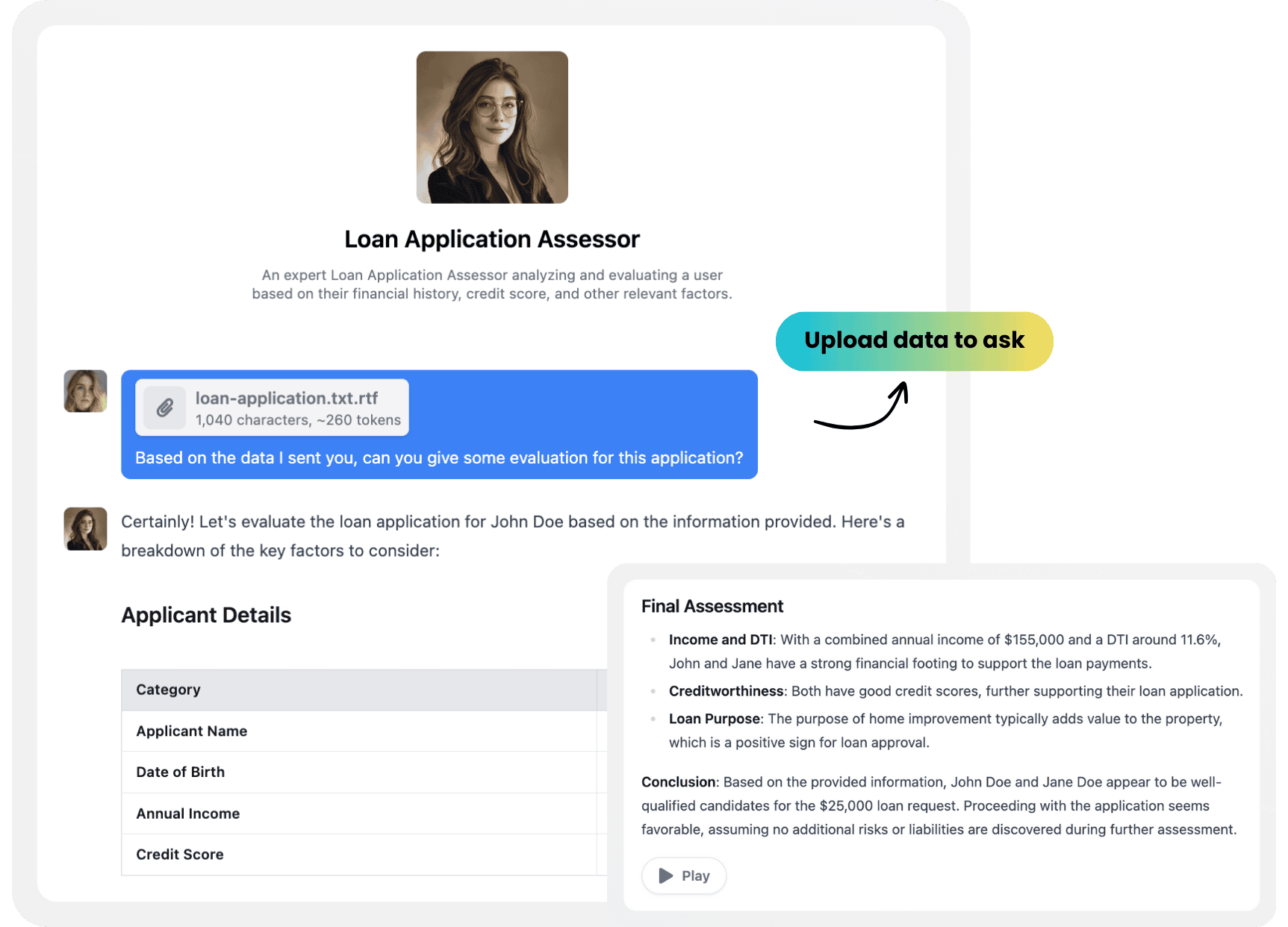Screen dimensions: 1288x927
Task: Click the Creditworthiness bullet label
Action: tap(726, 691)
